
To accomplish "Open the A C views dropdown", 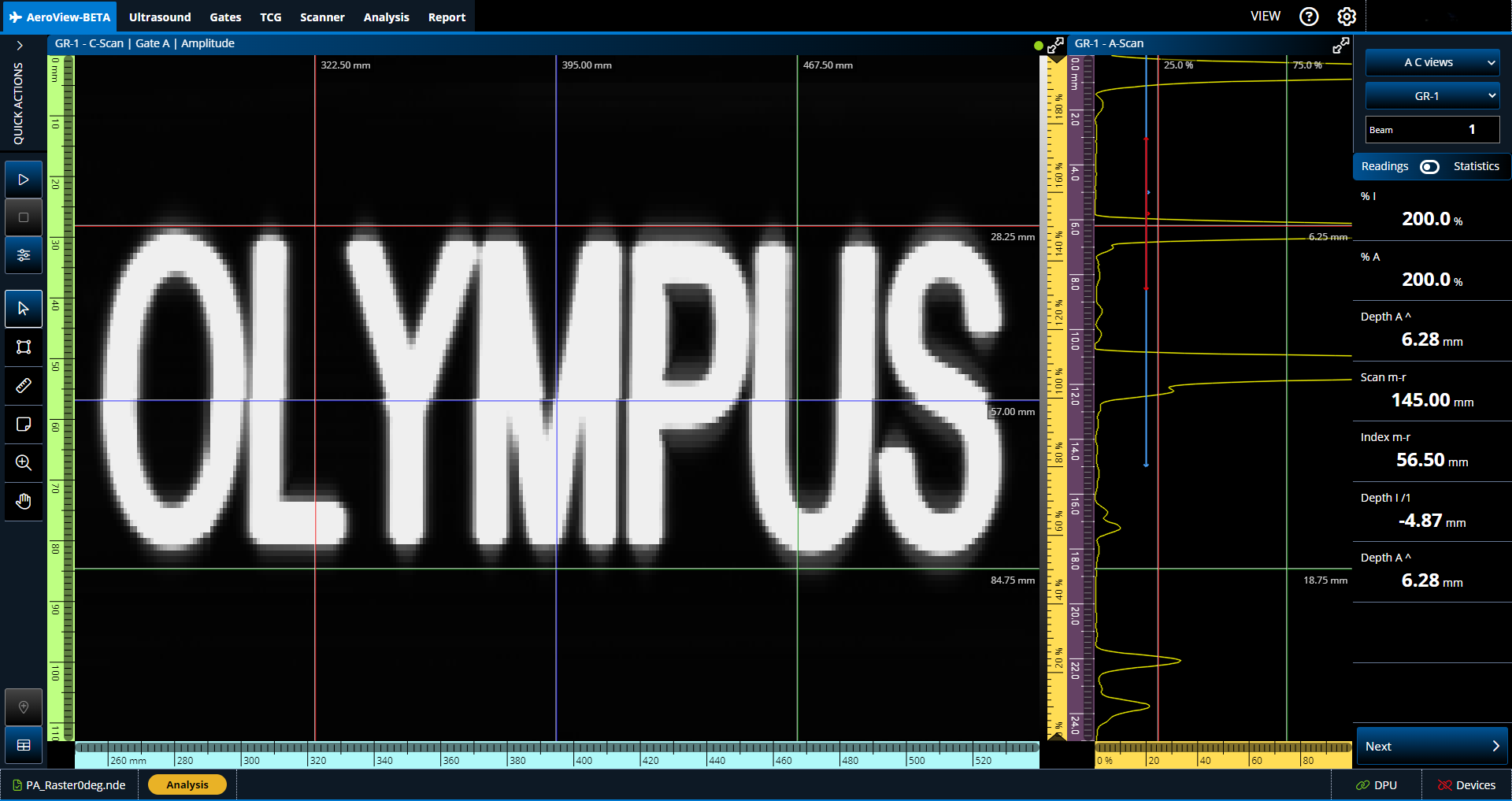I will click(x=1432, y=62).
